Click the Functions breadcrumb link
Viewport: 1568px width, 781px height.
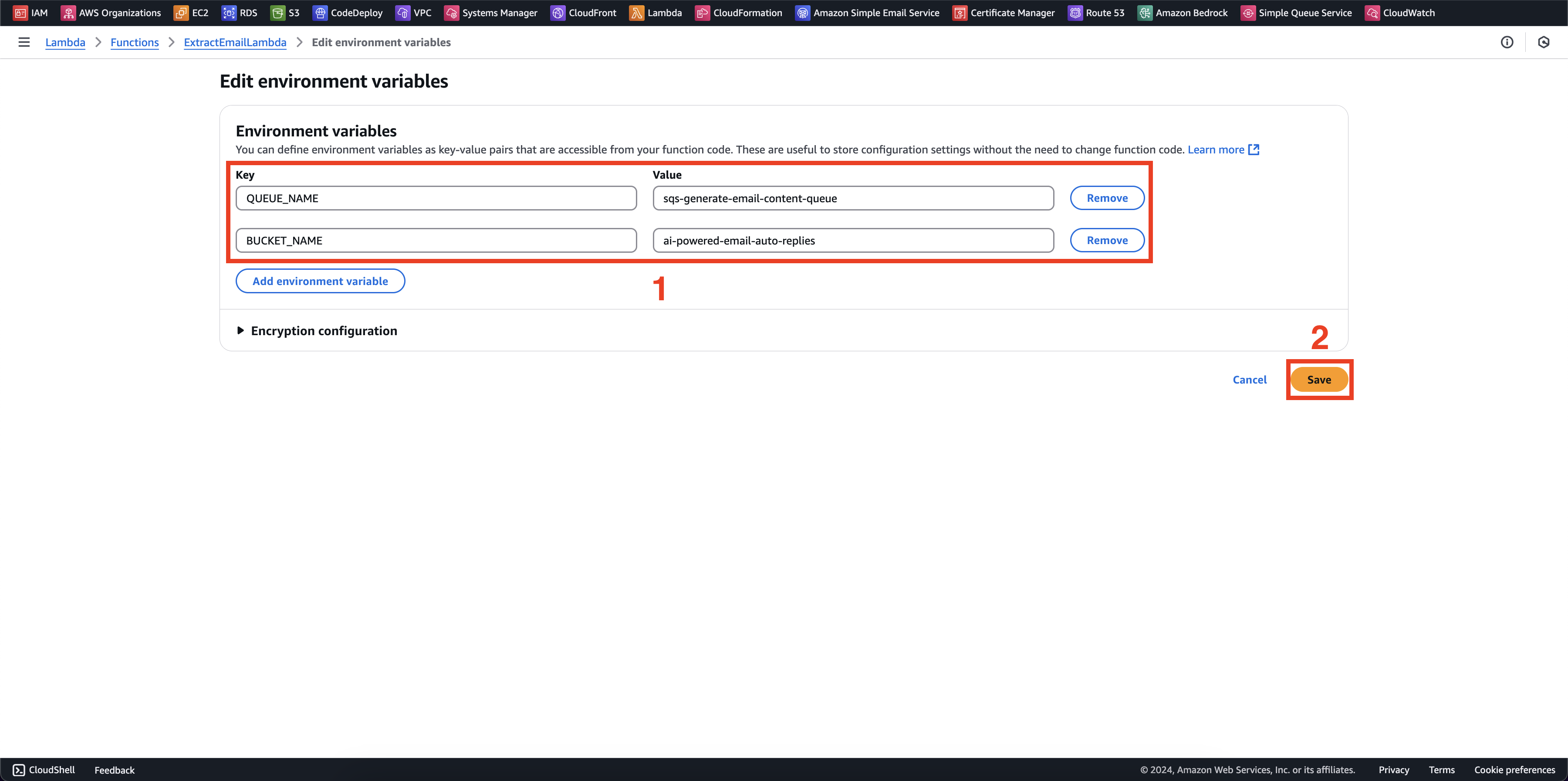(x=134, y=42)
